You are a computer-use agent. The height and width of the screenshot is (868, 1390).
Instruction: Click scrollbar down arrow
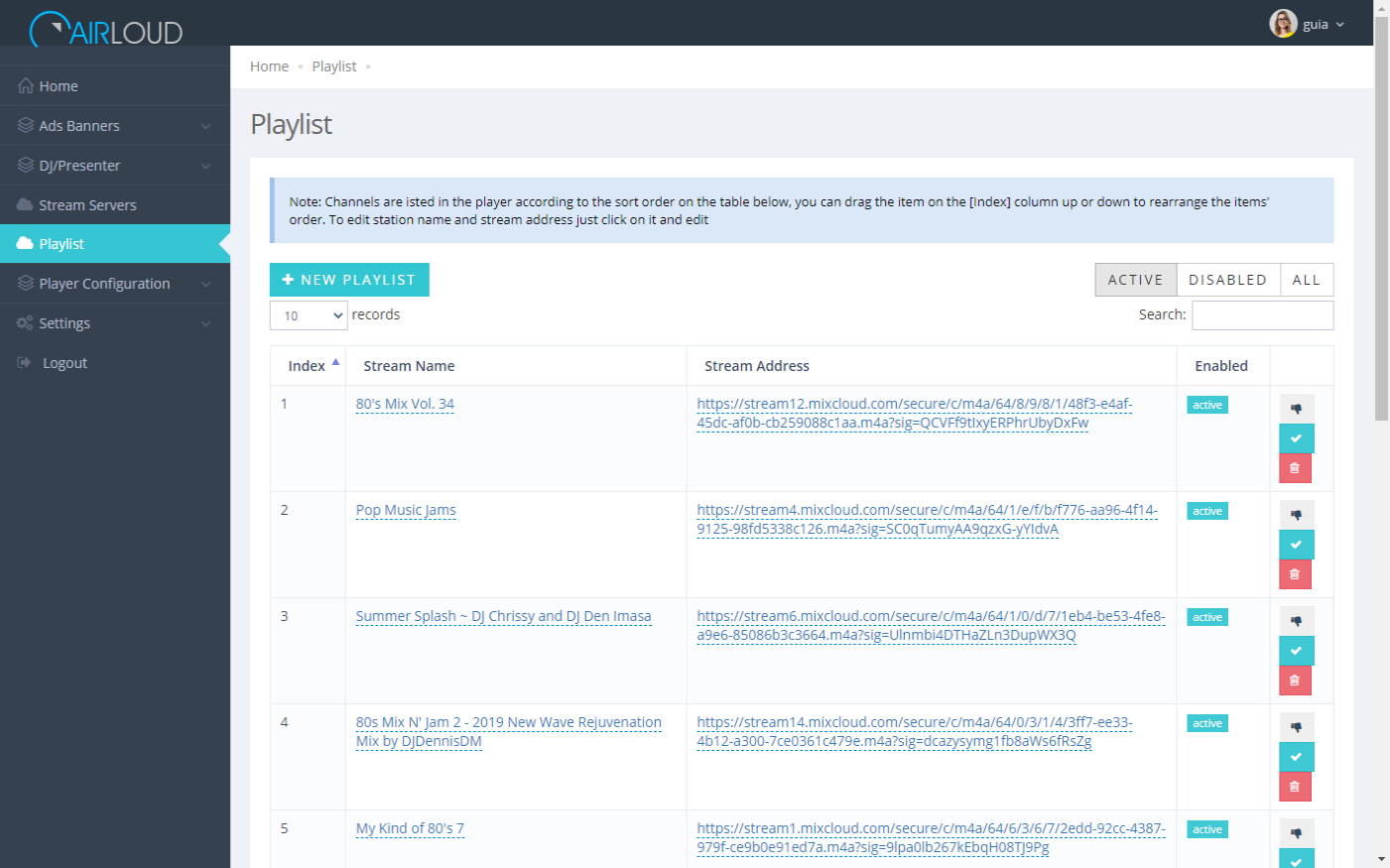(1381, 859)
